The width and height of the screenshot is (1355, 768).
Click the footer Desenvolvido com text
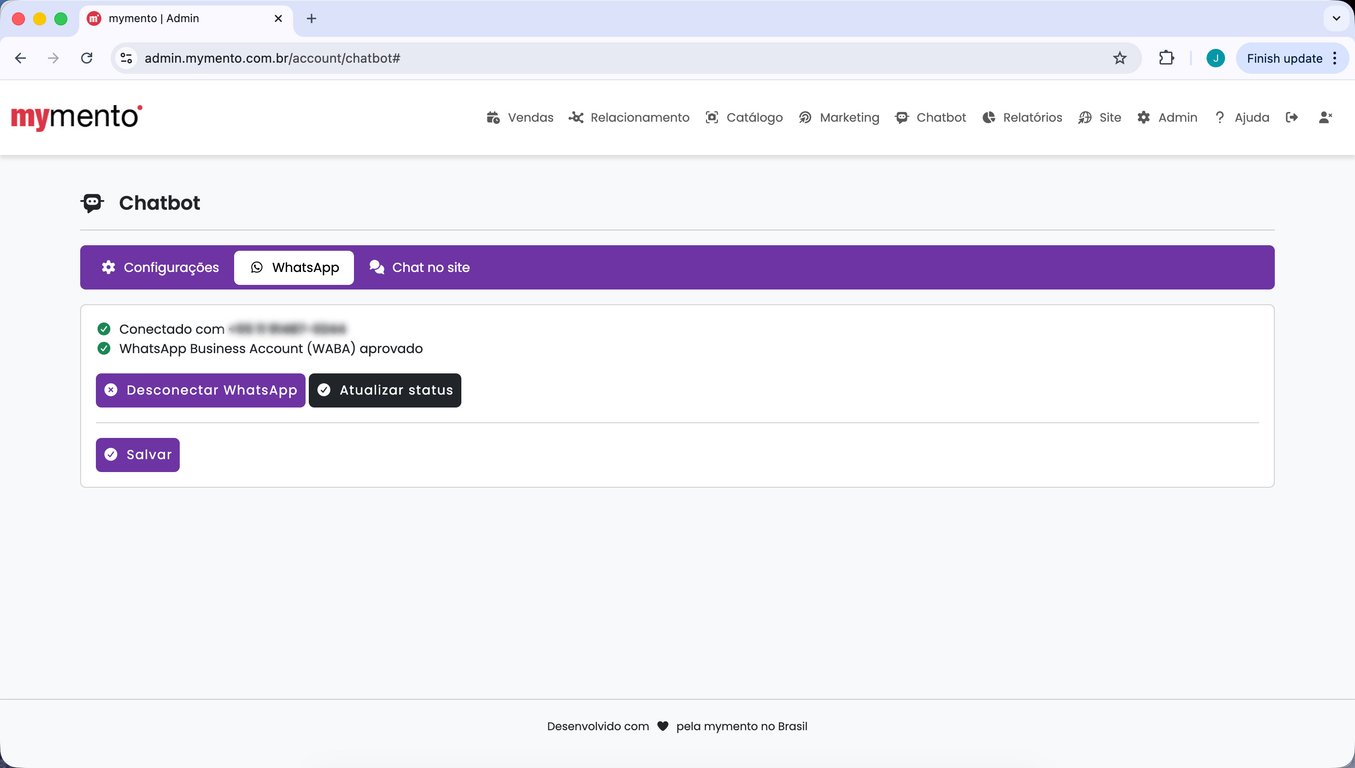pyautogui.click(x=598, y=727)
